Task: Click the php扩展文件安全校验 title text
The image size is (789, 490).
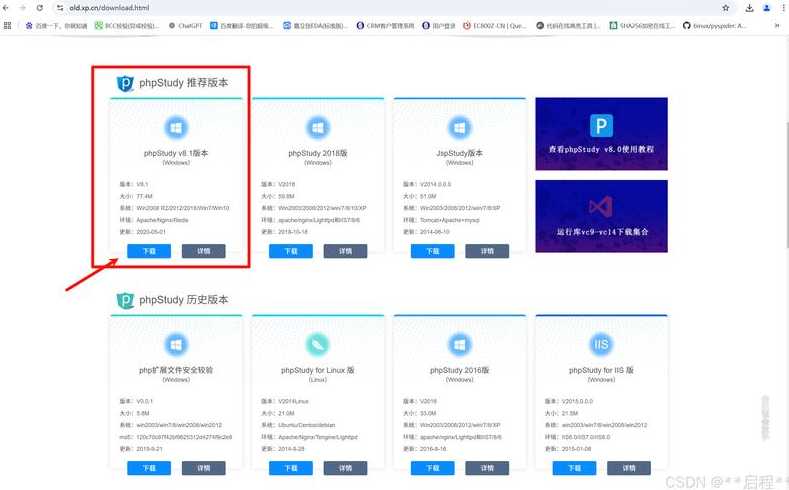Action: [176, 370]
